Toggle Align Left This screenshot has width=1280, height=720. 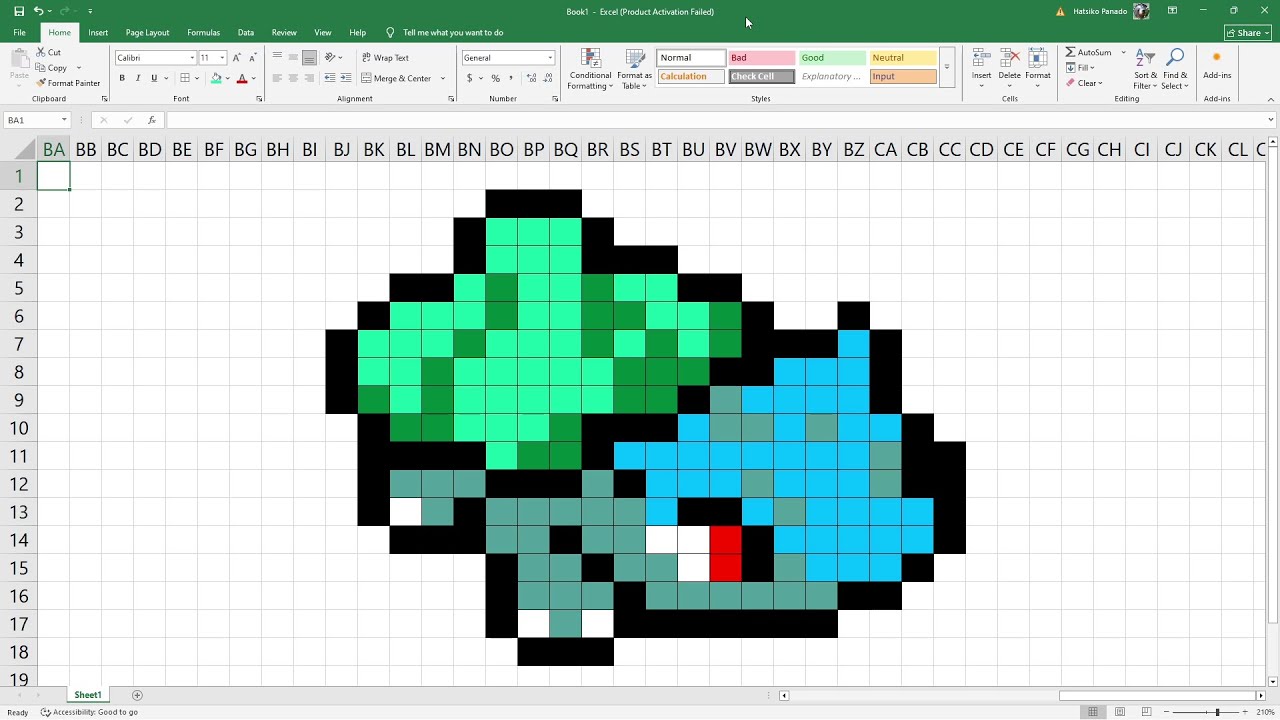(x=277, y=78)
